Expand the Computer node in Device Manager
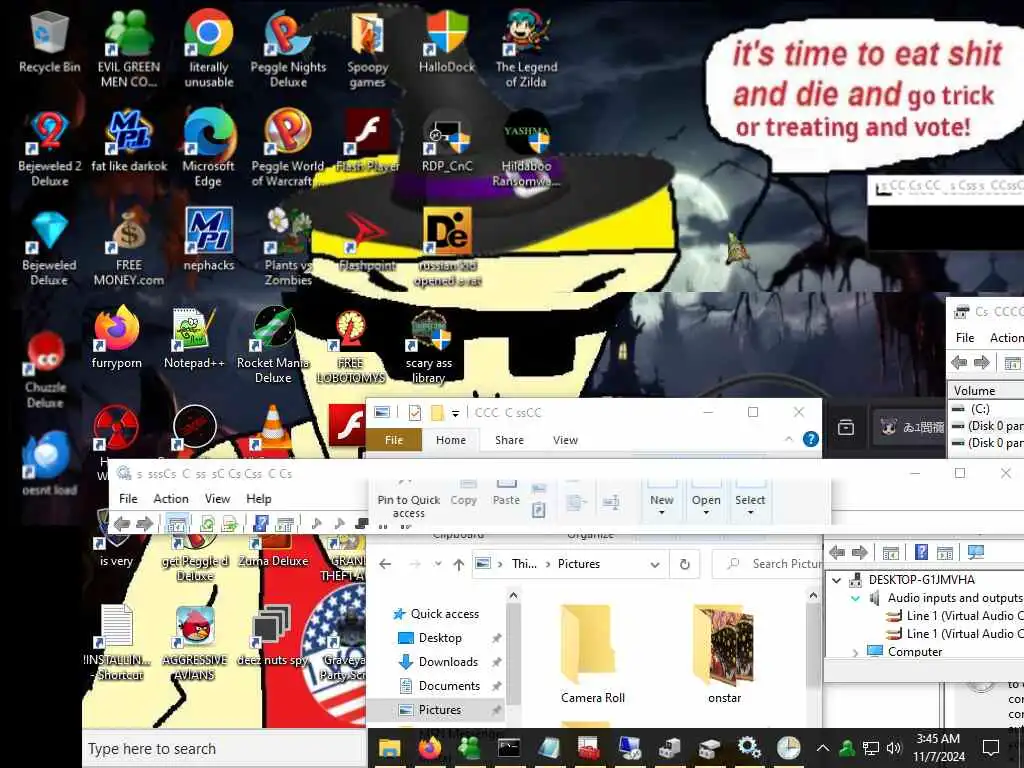1024x768 pixels. point(856,652)
